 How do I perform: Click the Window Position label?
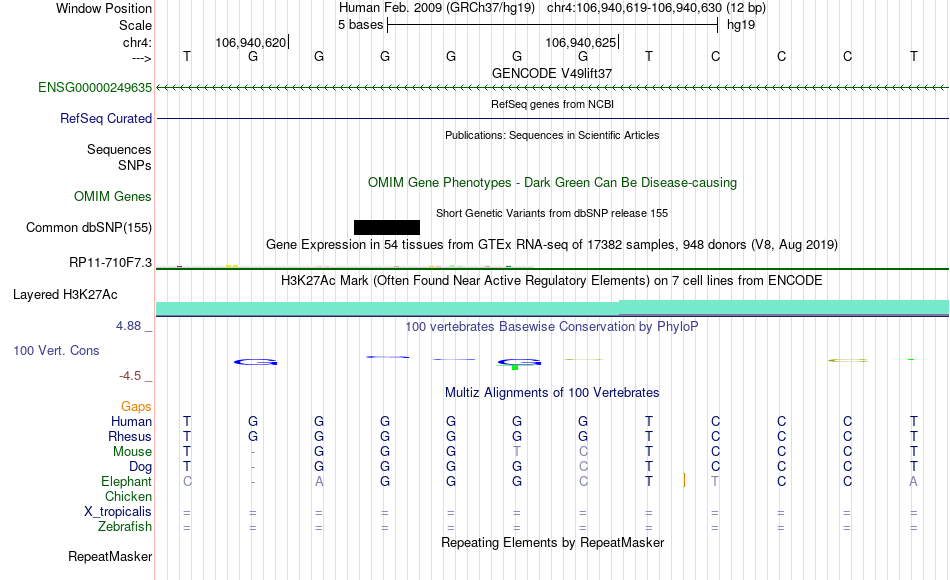(104, 8)
